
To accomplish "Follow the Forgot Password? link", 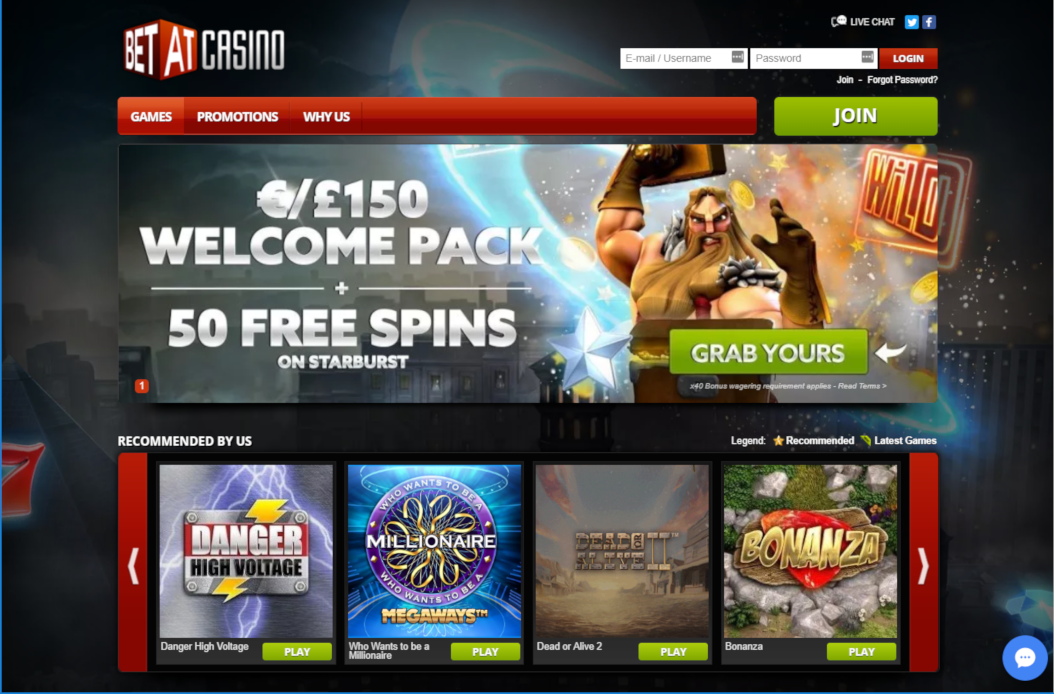I will (902, 79).
